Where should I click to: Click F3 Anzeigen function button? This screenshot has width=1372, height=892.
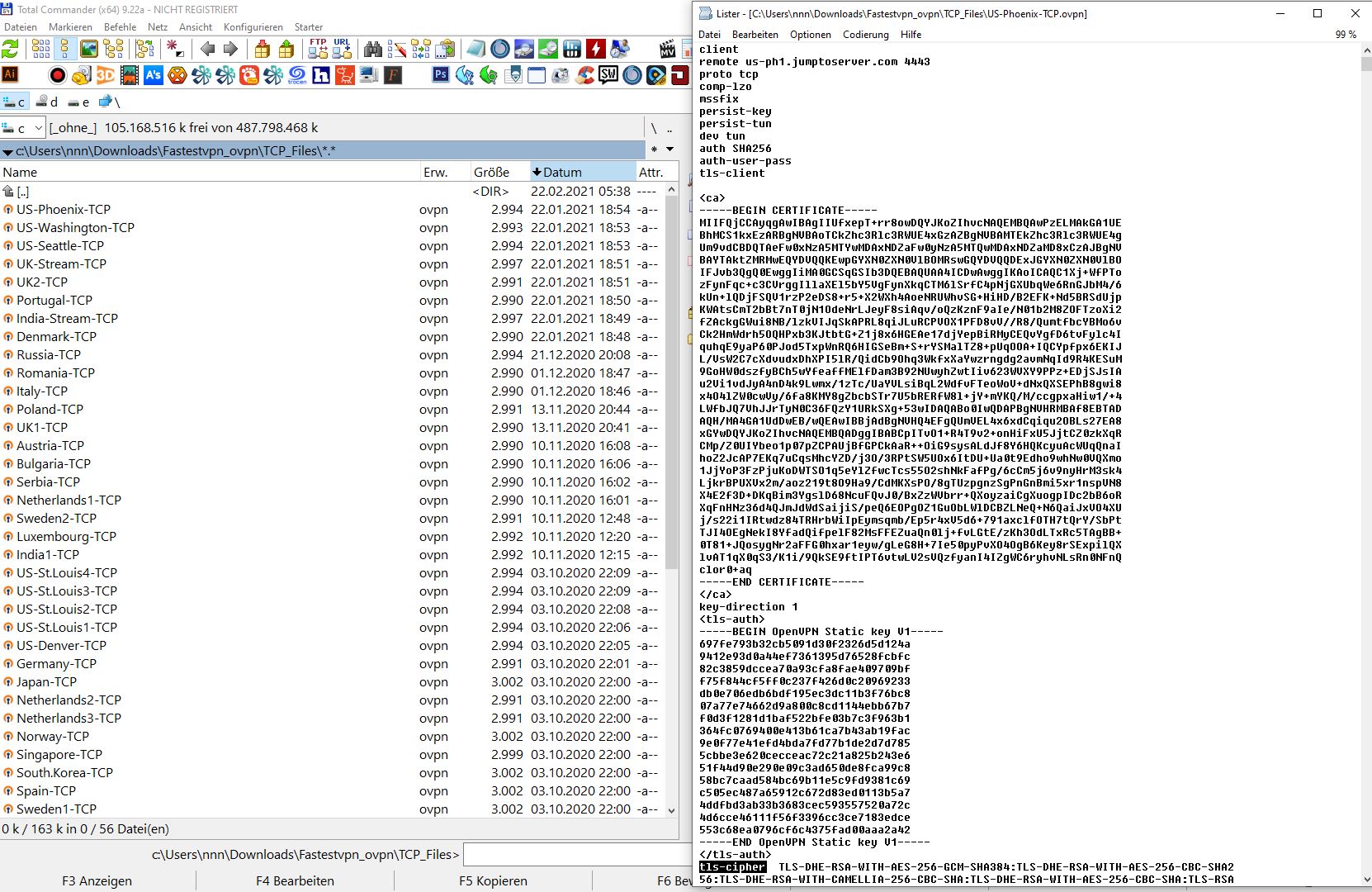point(97,880)
